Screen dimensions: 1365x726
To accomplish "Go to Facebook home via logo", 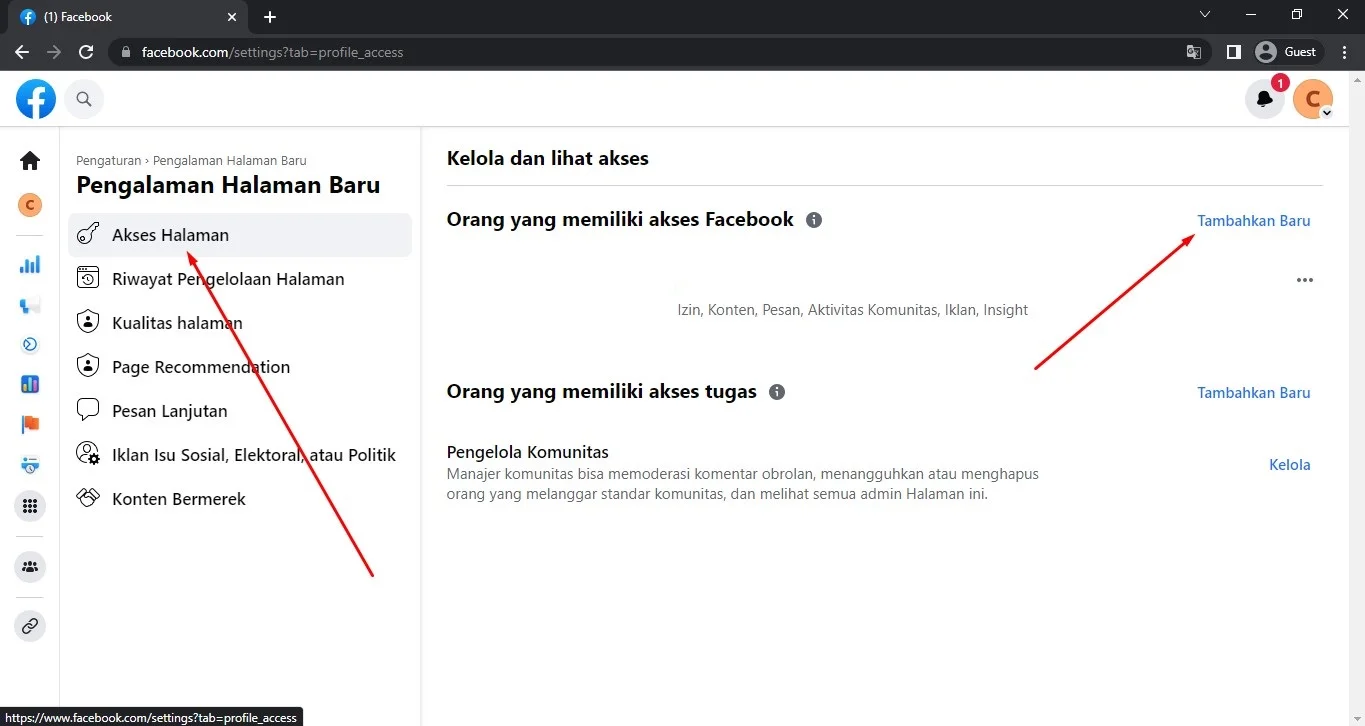I will pos(36,99).
